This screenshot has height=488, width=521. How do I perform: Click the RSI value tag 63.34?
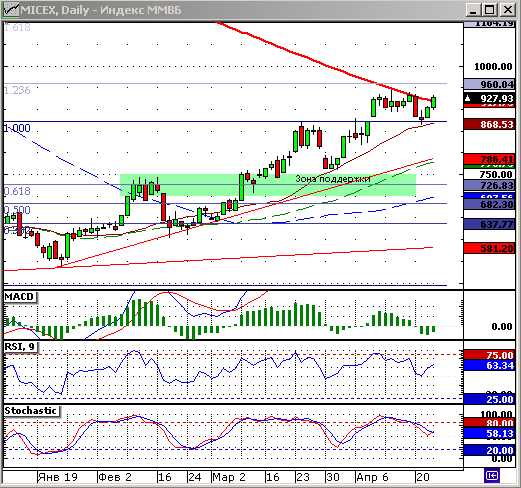489,365
